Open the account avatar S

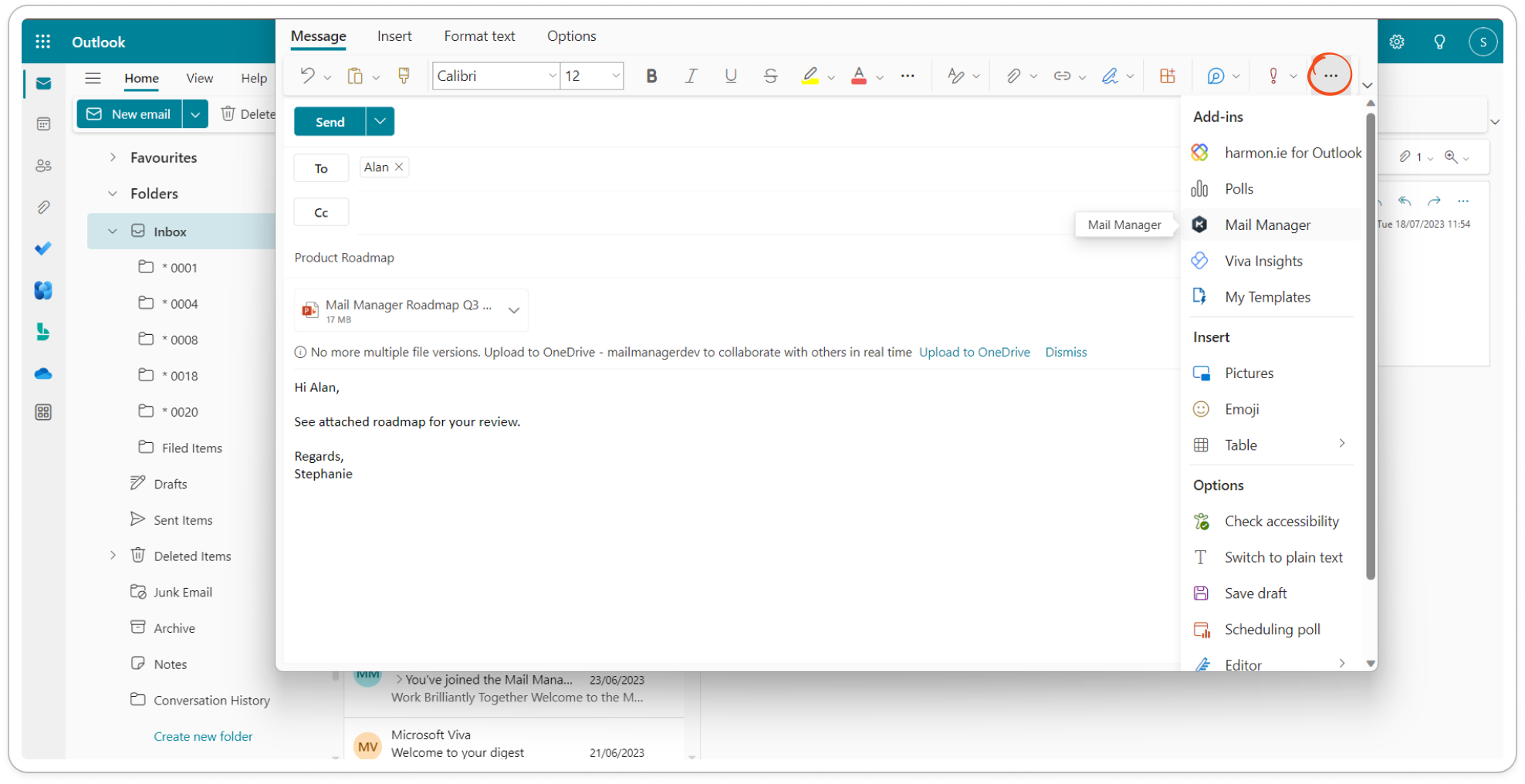point(1483,42)
